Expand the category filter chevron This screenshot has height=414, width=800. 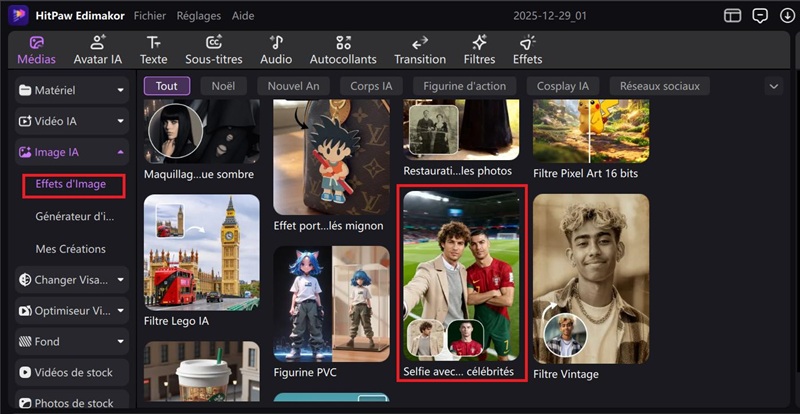773,86
